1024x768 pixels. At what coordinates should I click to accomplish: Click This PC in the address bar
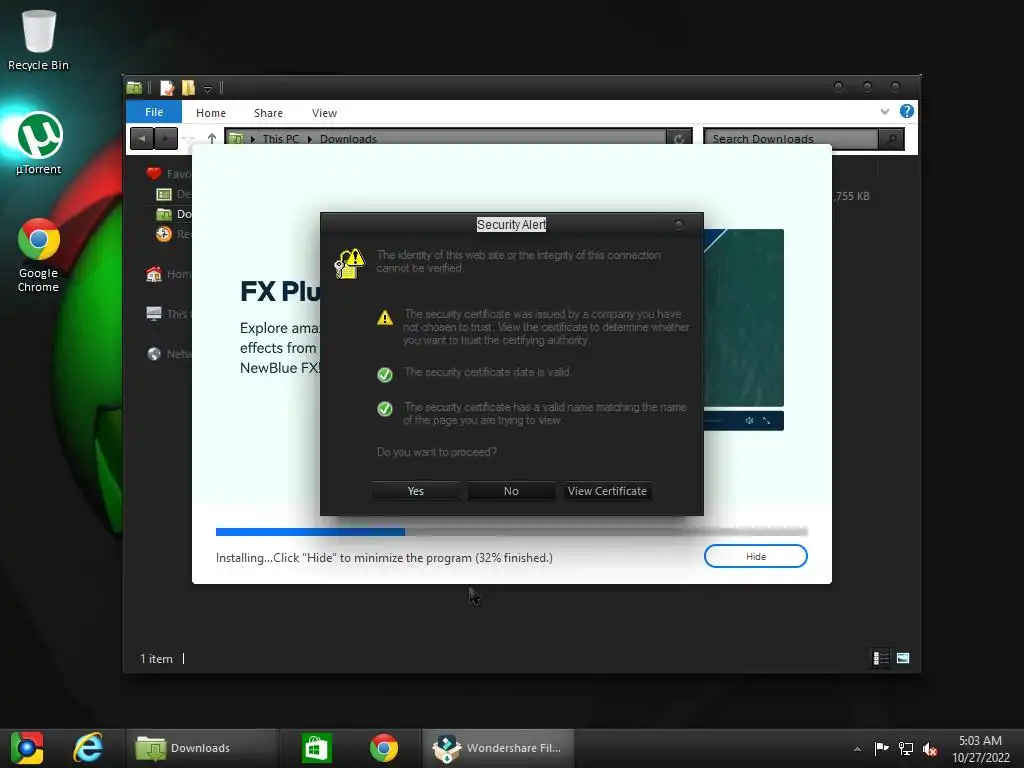pos(281,139)
